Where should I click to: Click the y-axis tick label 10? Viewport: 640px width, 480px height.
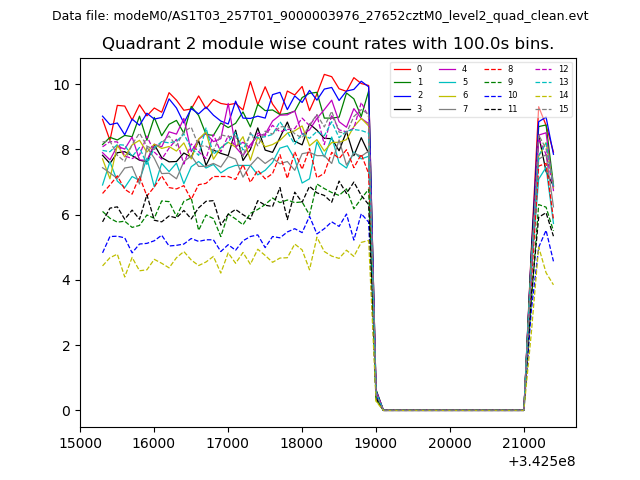click(61, 85)
